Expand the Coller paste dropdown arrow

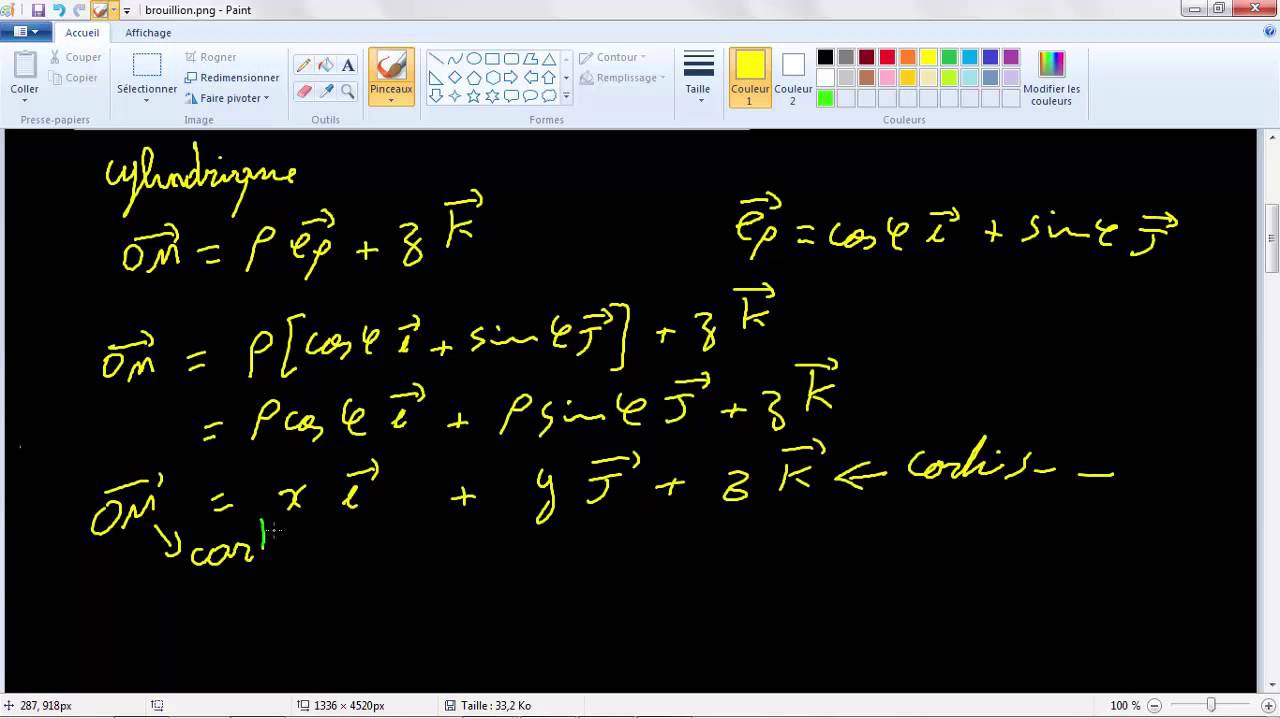[x=25, y=101]
